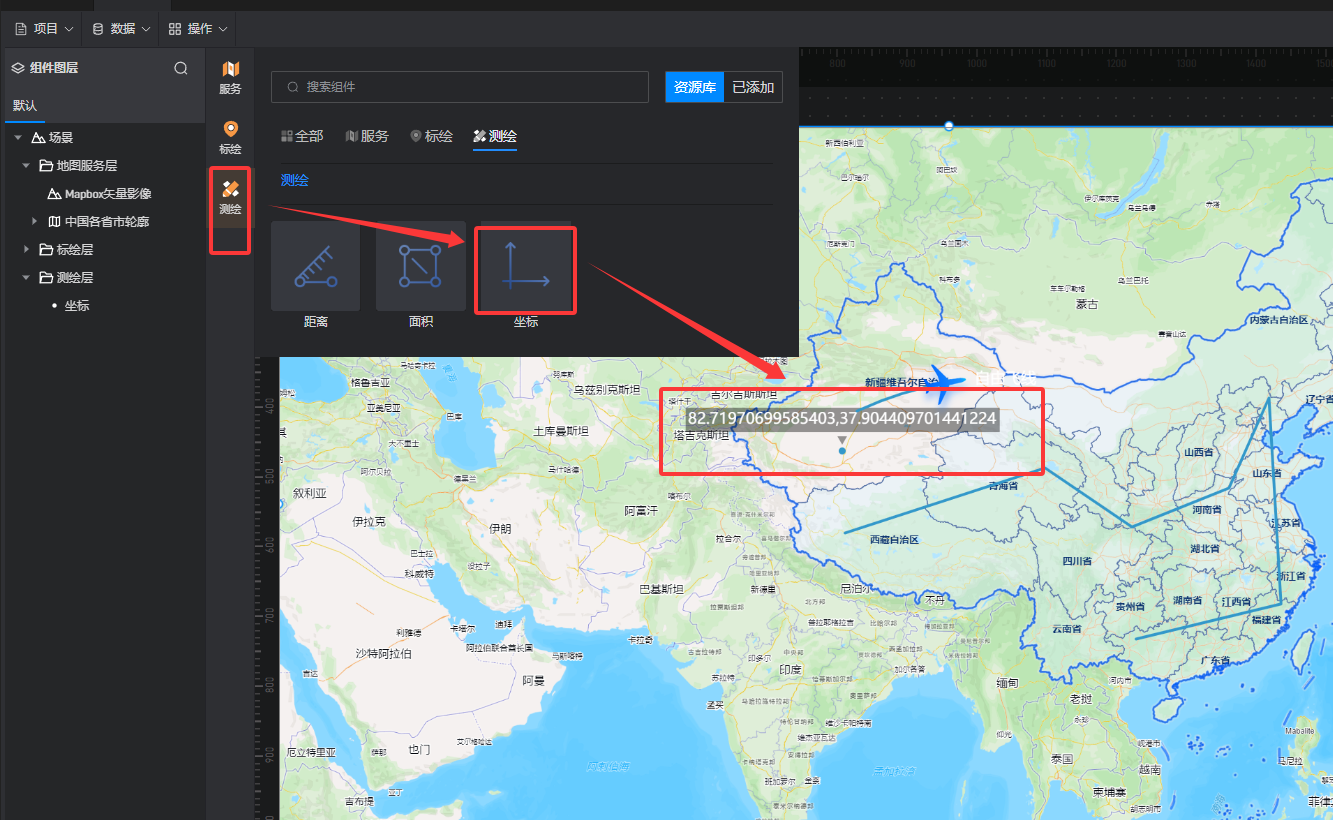The height and width of the screenshot is (820, 1333).
Task: Open the 操作 menu
Action: (x=198, y=29)
